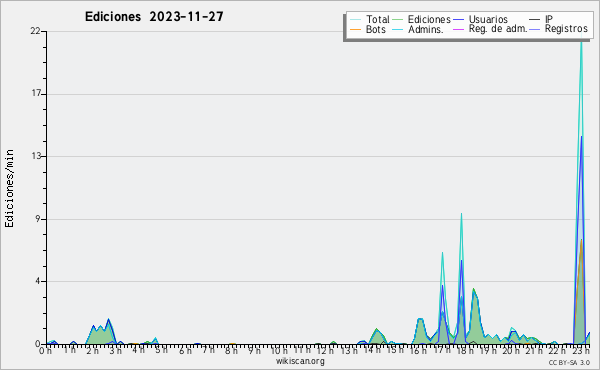600x370 pixels.
Task: Click the Usuarios blue legend line
Action: click(458, 20)
